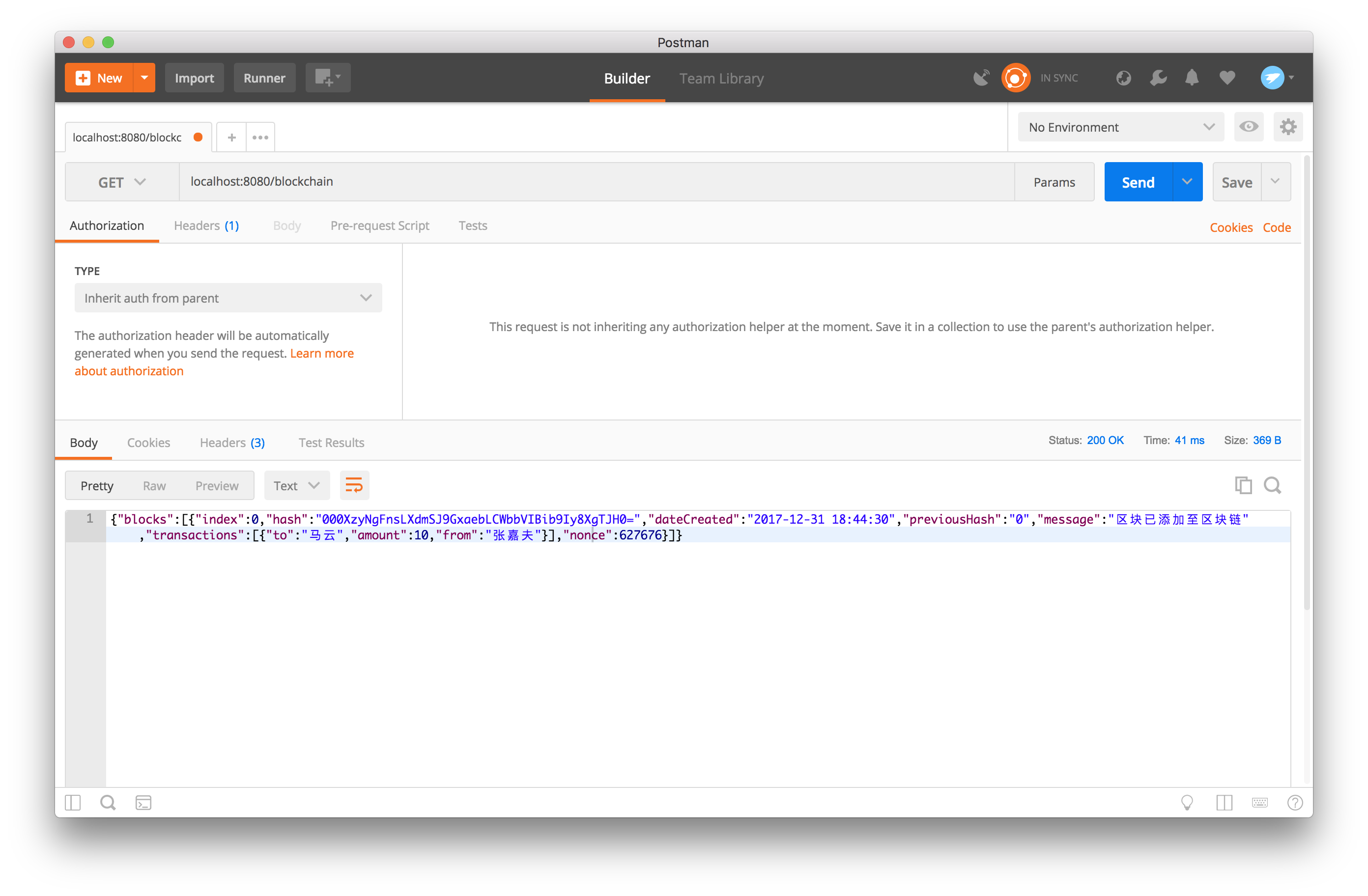This screenshot has height=896, width=1368.
Task: Click the heart icon
Action: pyautogui.click(x=1227, y=78)
